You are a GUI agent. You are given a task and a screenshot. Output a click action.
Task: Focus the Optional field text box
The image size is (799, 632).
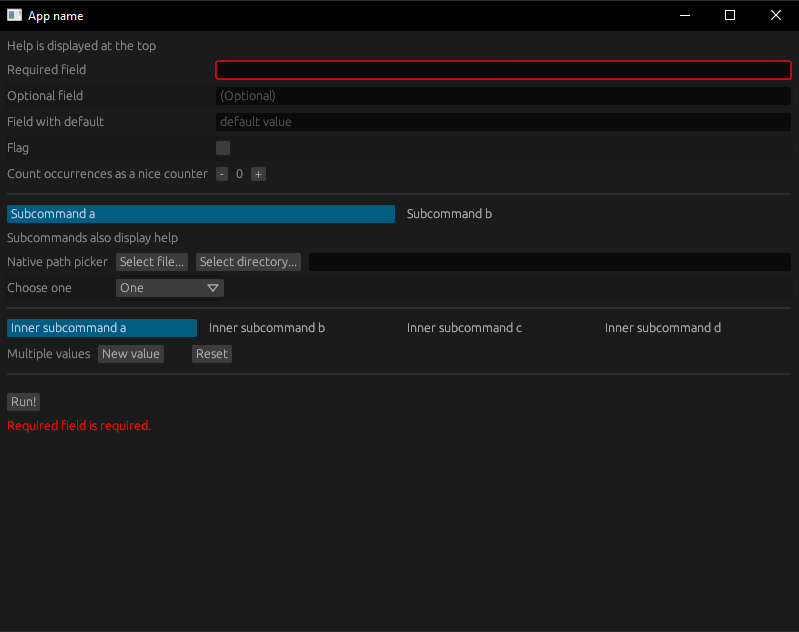(503, 96)
